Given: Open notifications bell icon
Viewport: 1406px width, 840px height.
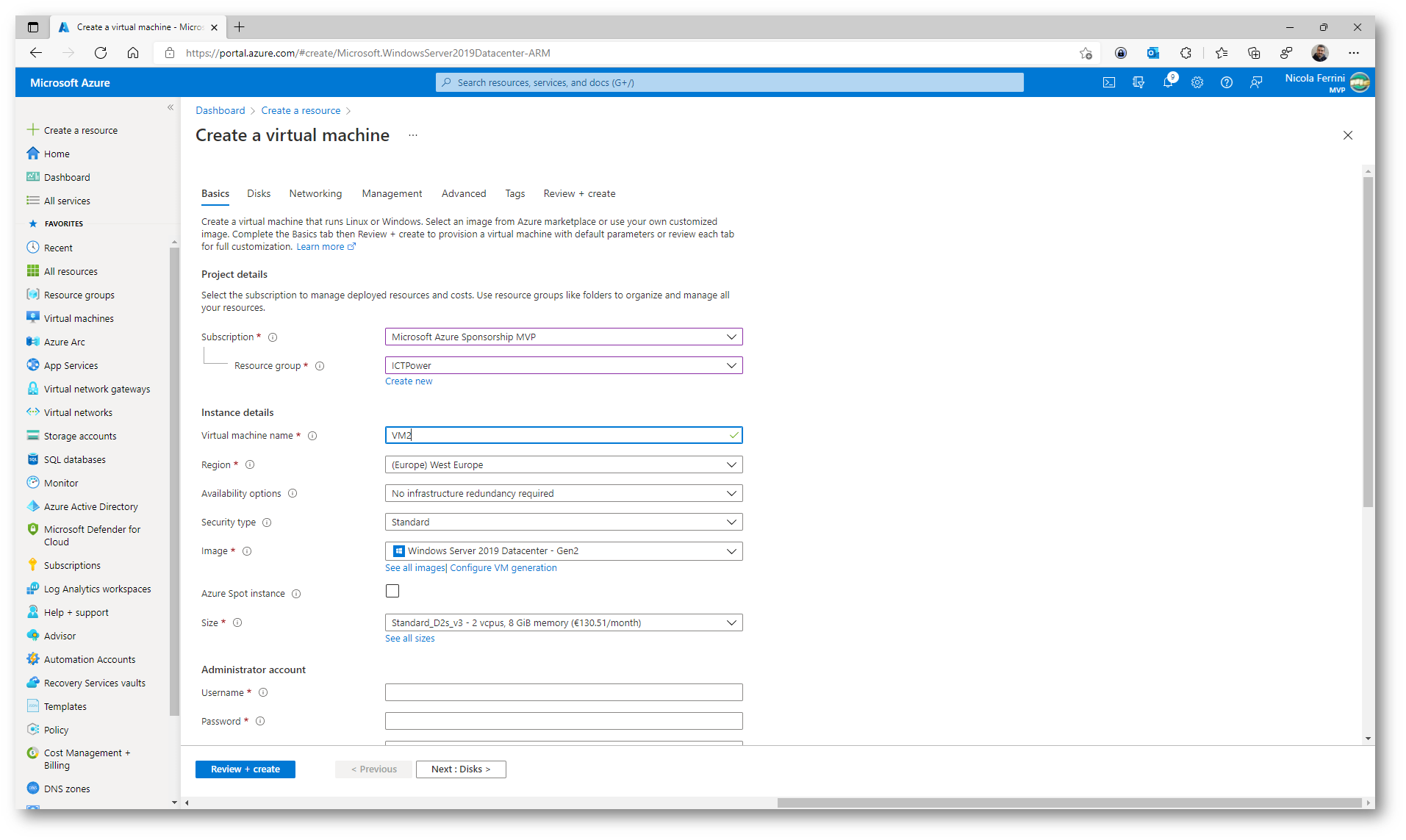Looking at the screenshot, I should (x=1168, y=82).
